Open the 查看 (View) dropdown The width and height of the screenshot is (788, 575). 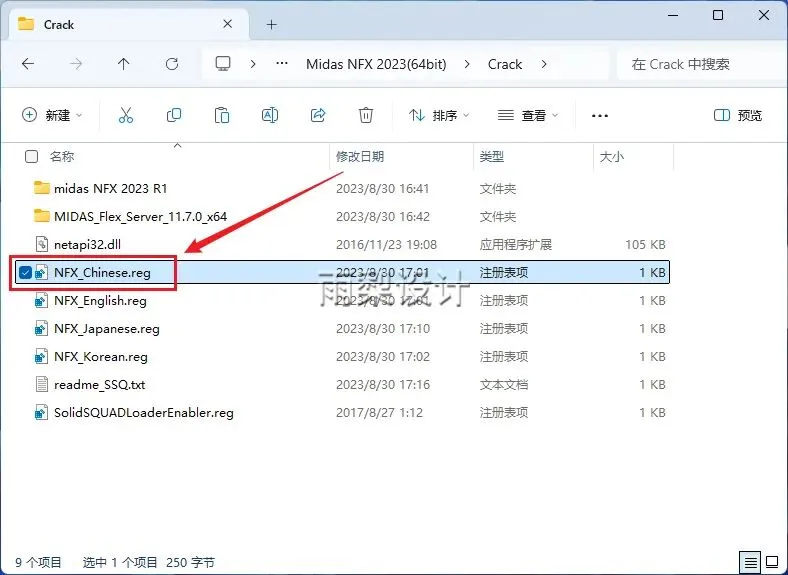coord(528,115)
